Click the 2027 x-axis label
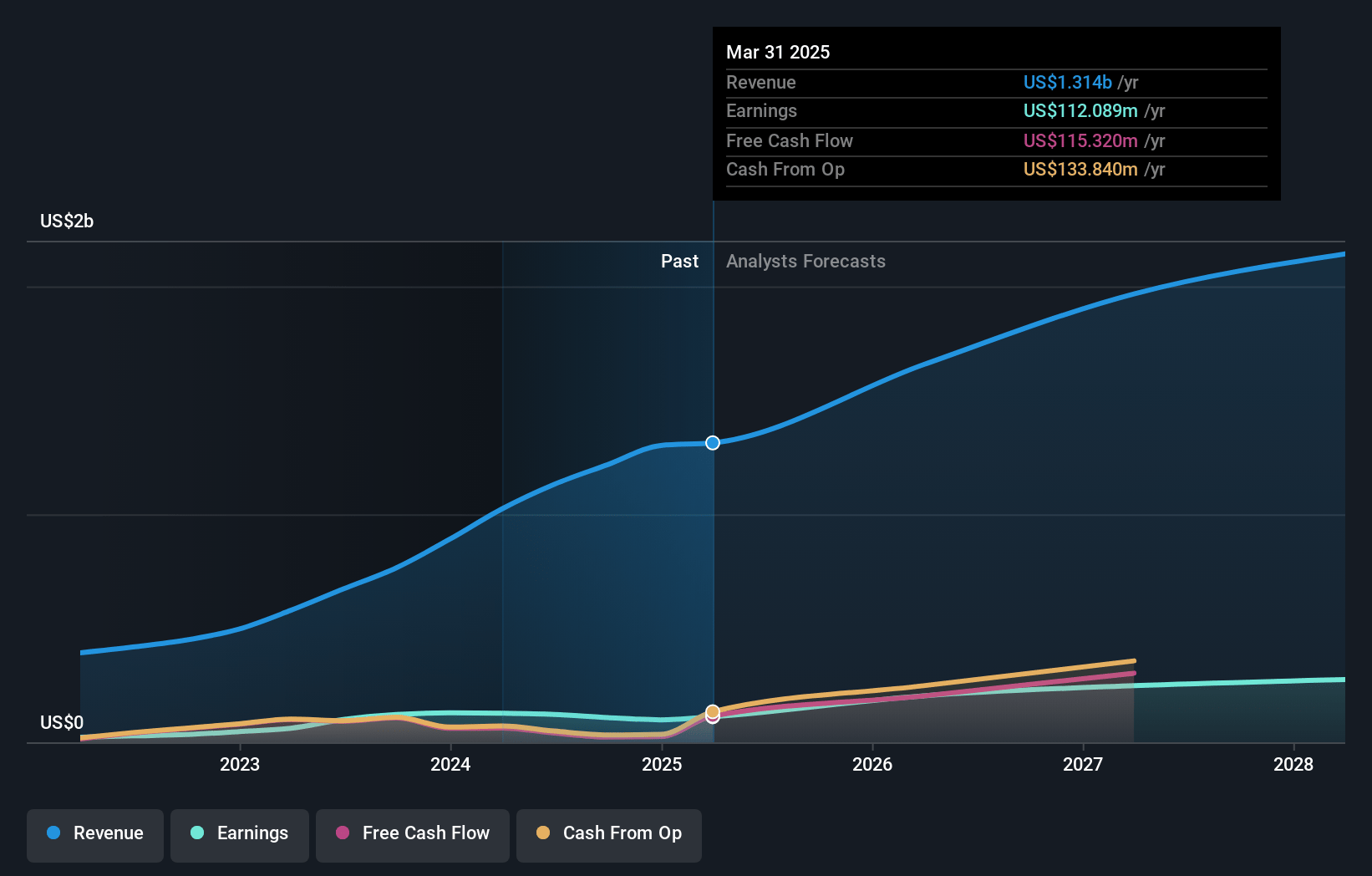Viewport: 1372px width, 876px height. (x=1083, y=764)
